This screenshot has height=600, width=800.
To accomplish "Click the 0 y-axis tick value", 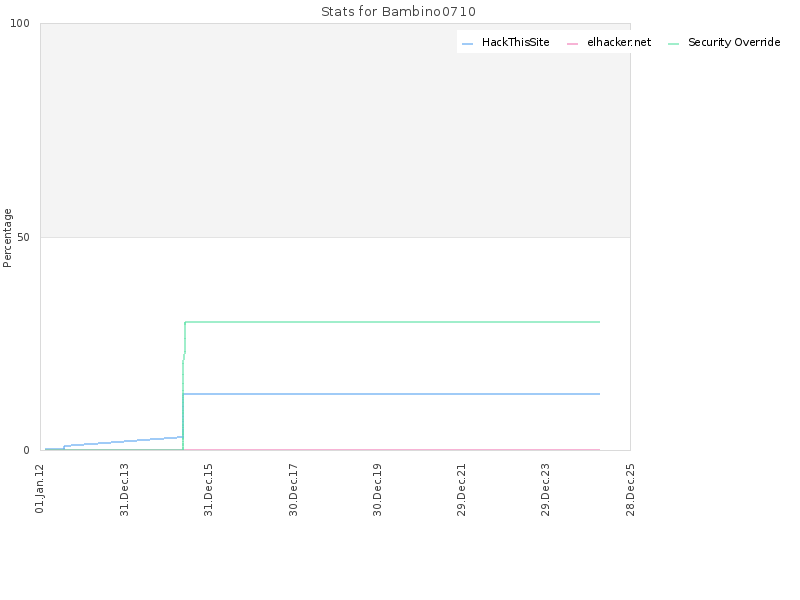I will pyautogui.click(x=27, y=450).
